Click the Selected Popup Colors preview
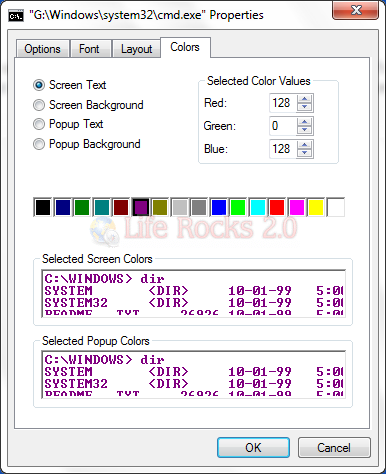 194,374
